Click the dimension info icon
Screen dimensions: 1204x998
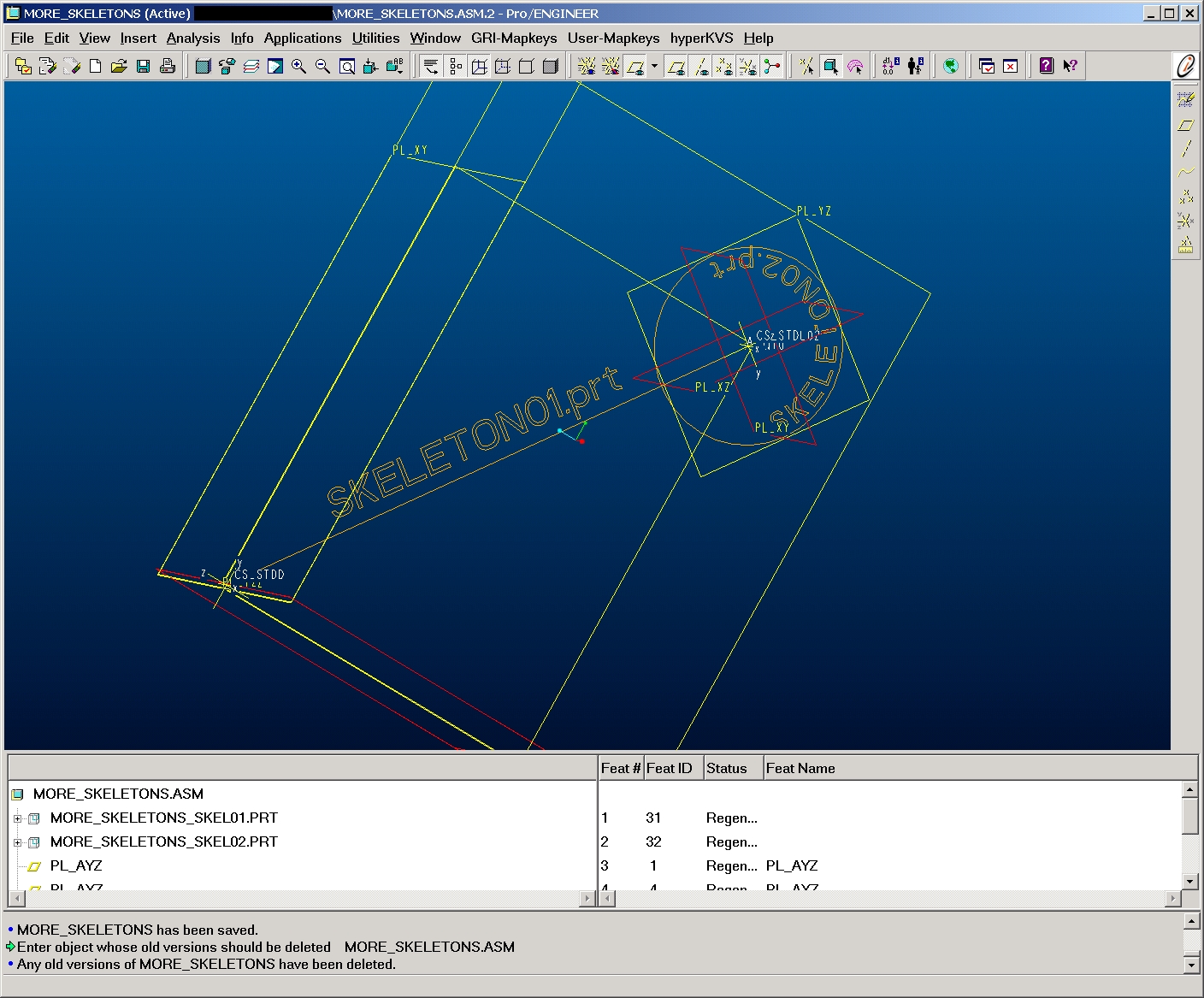[890, 66]
